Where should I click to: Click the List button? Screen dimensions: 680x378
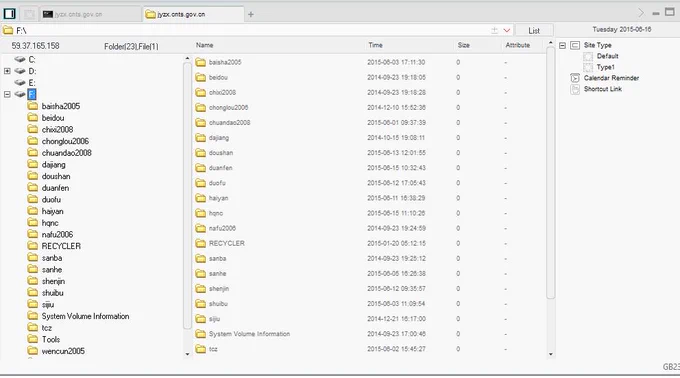pos(534,30)
